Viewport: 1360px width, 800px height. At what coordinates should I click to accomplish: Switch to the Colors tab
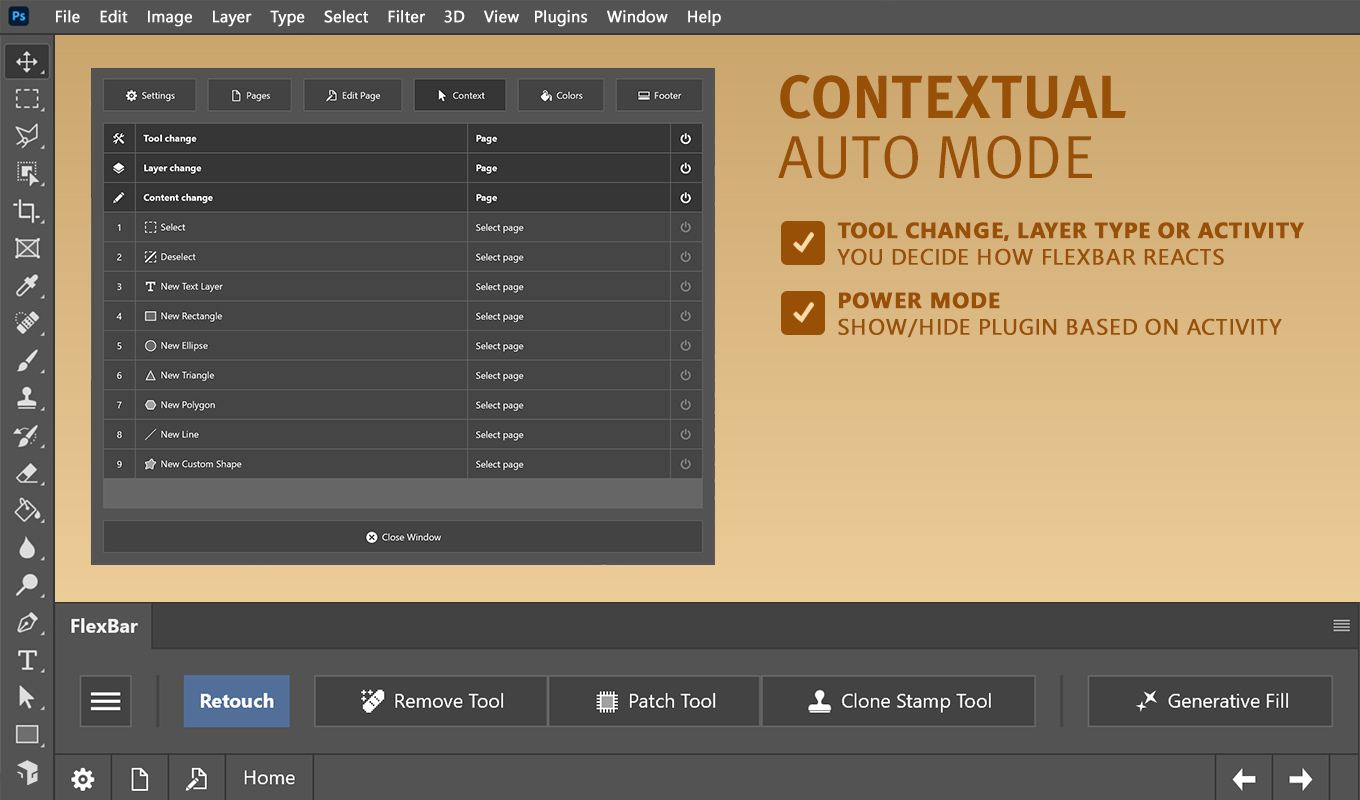point(561,95)
